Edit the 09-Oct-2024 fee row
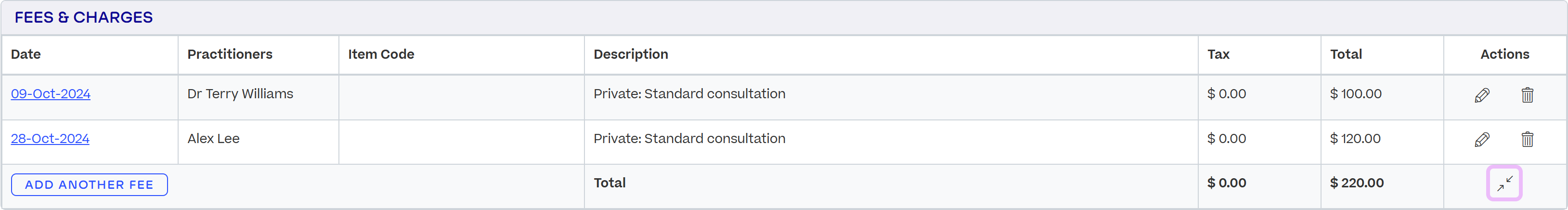The width and height of the screenshot is (1568, 210). pos(1481,95)
